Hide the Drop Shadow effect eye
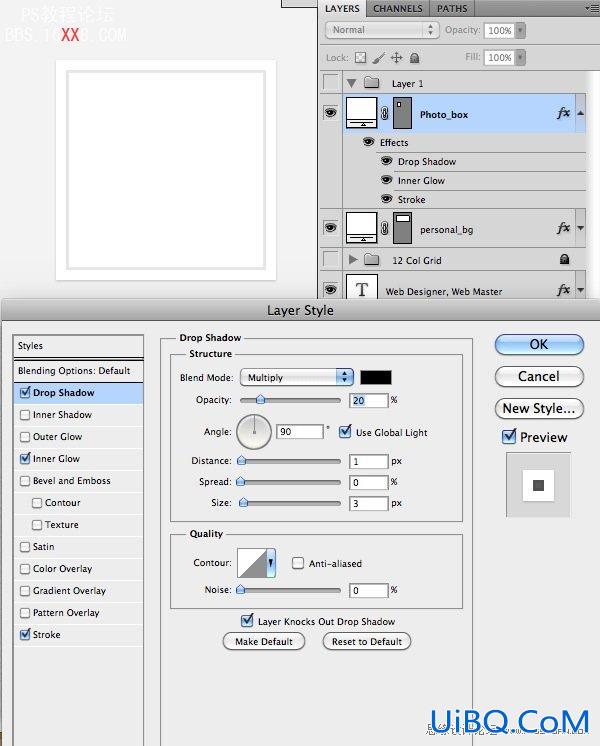The image size is (600, 746). (x=386, y=161)
